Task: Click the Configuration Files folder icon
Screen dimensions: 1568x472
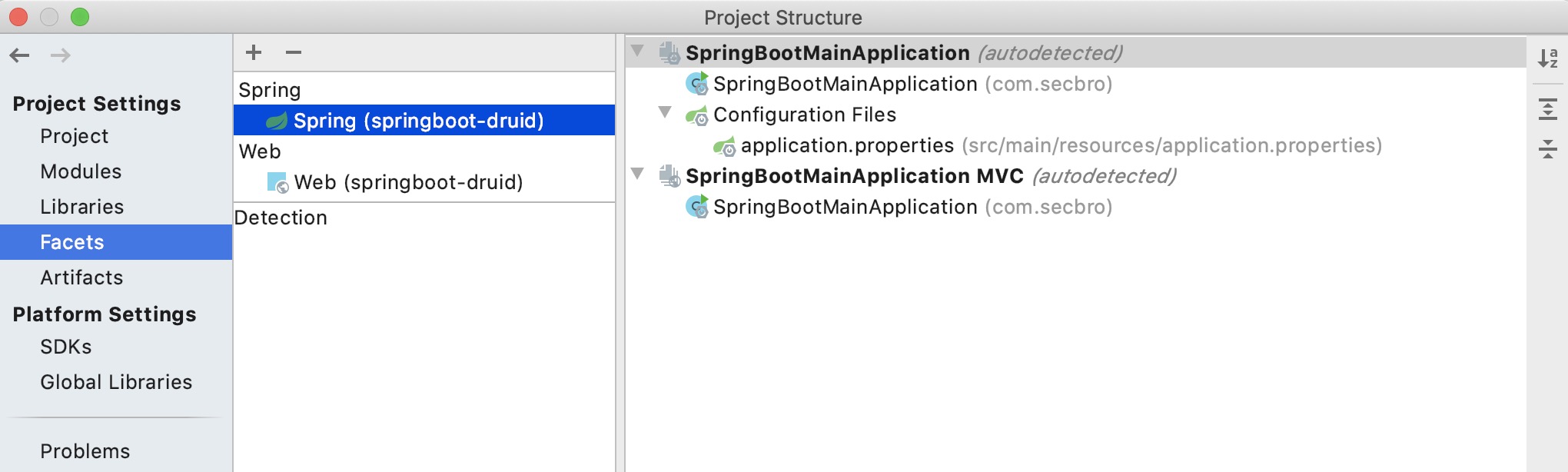Action: coord(697,115)
